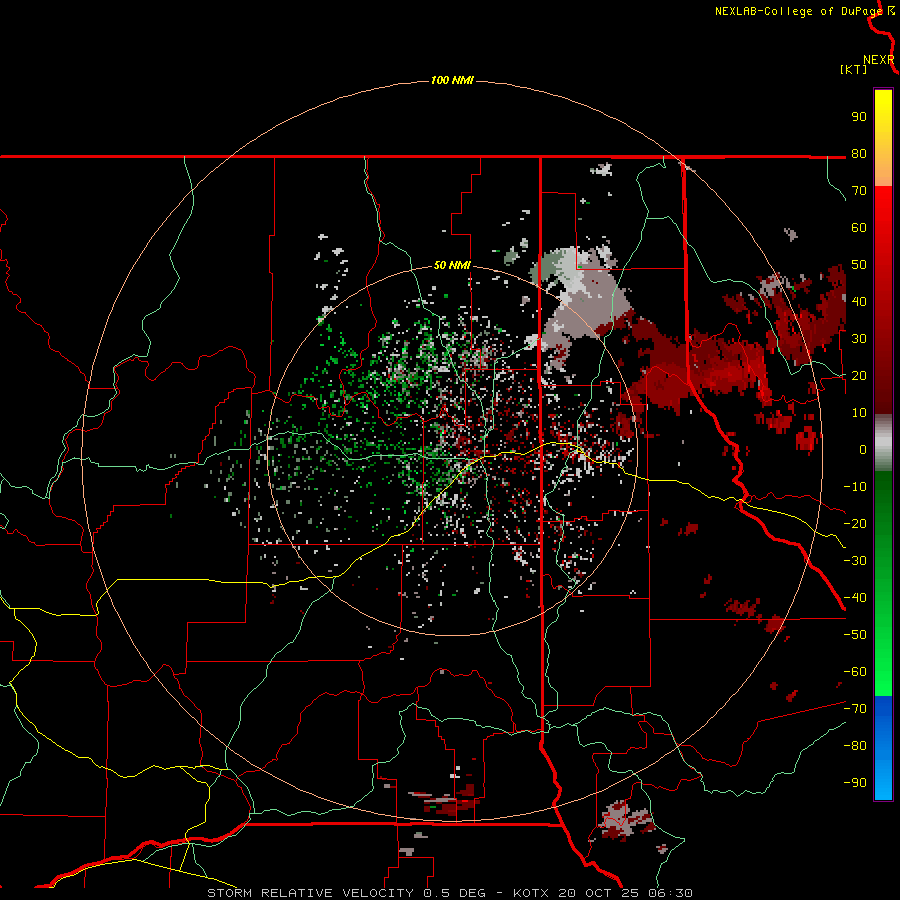
Task: Click the 0 value on the velocity scale
Action: point(863,449)
